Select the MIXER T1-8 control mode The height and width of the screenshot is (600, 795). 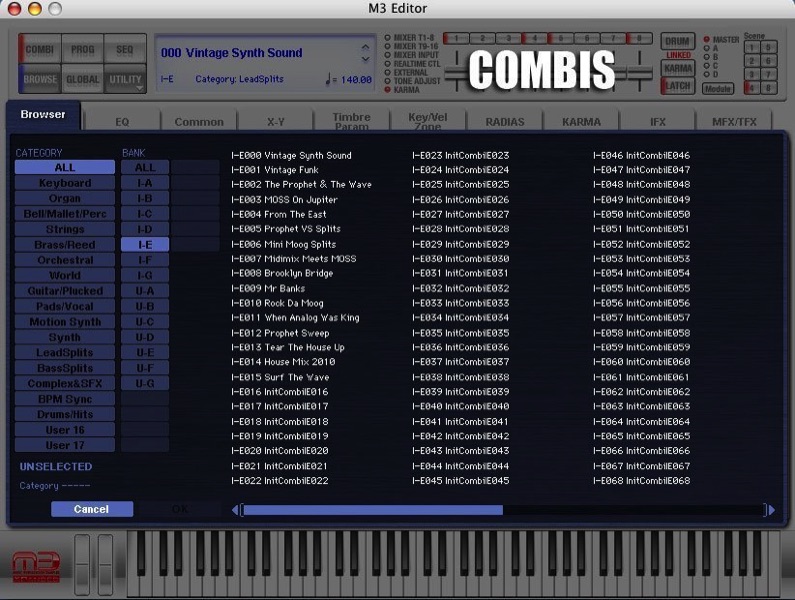click(387, 38)
